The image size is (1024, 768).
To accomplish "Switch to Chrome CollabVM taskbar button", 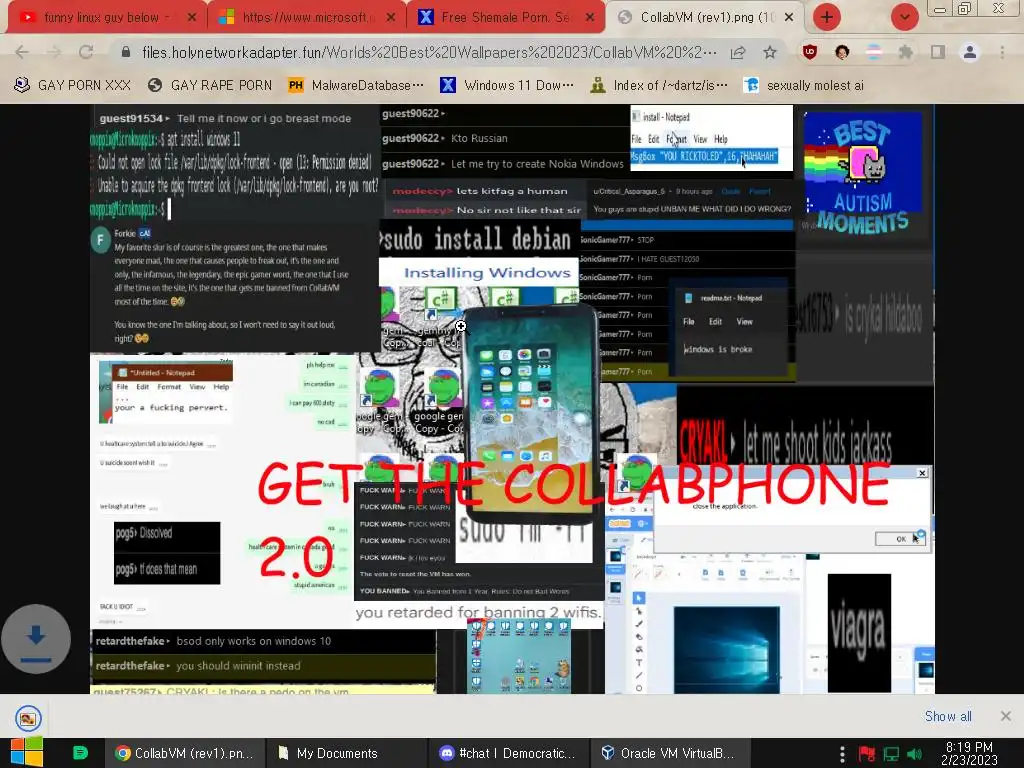I will click(x=185, y=753).
